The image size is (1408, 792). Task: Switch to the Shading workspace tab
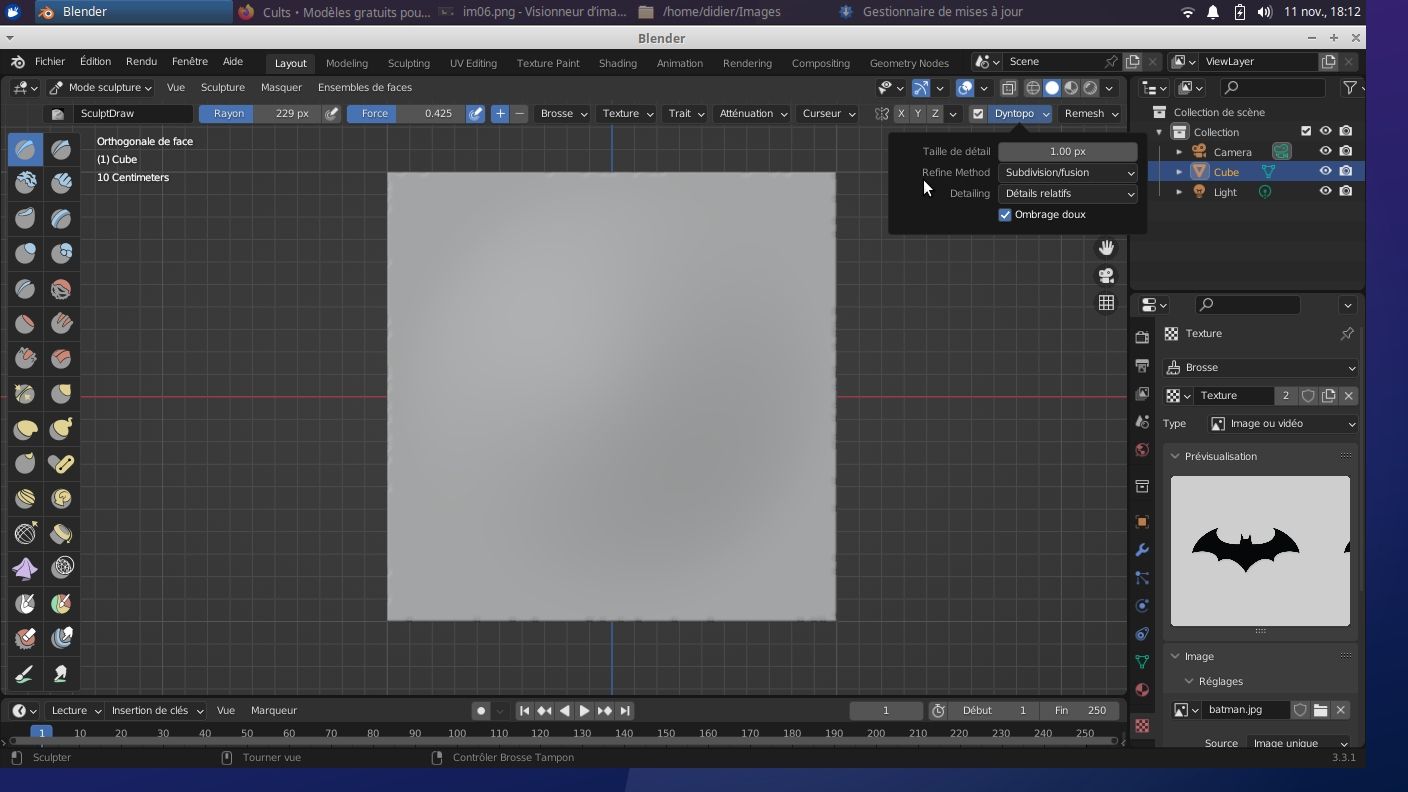click(x=617, y=63)
